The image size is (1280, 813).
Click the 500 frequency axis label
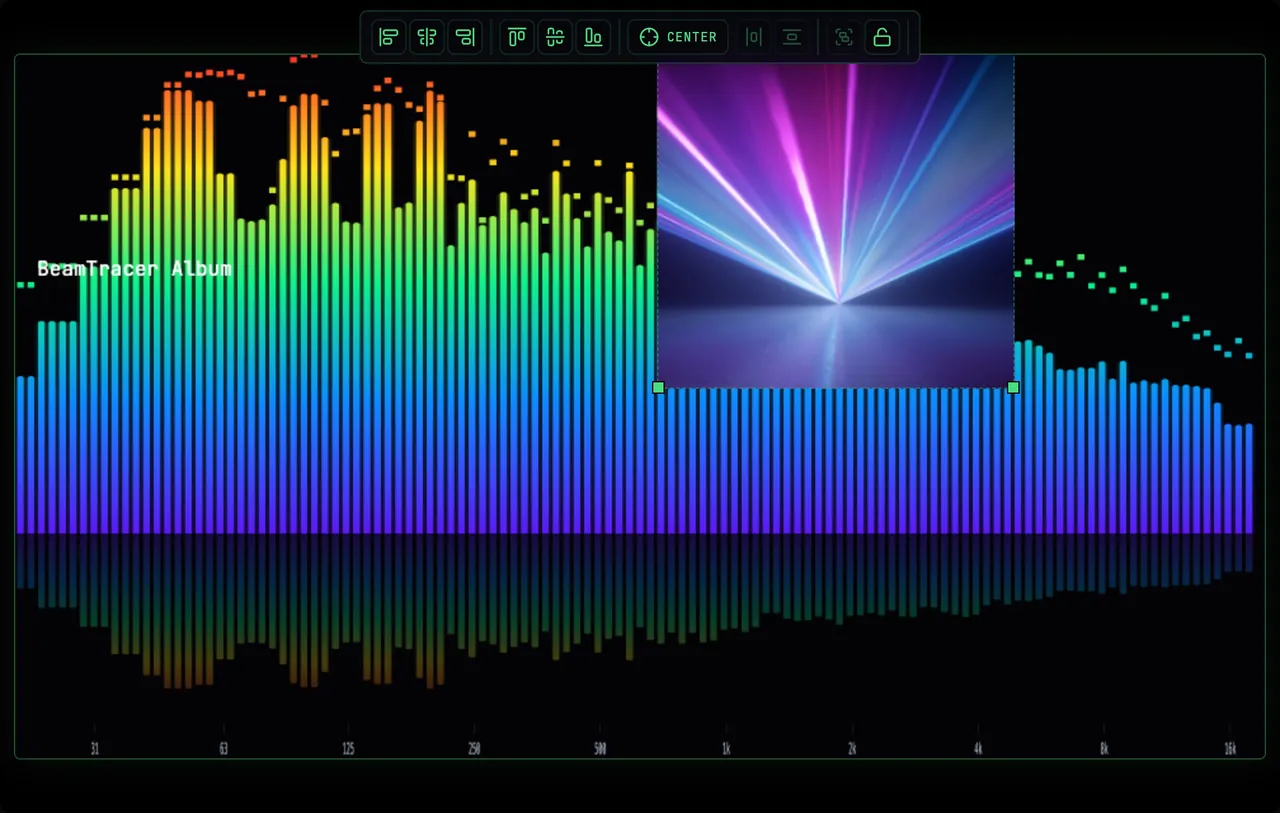[x=600, y=748]
